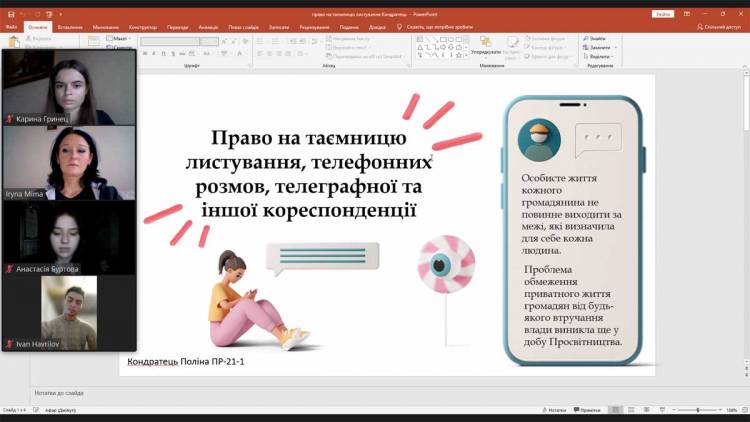Click the spell check status bar icon
The height and width of the screenshot is (422, 750).
click(35, 410)
